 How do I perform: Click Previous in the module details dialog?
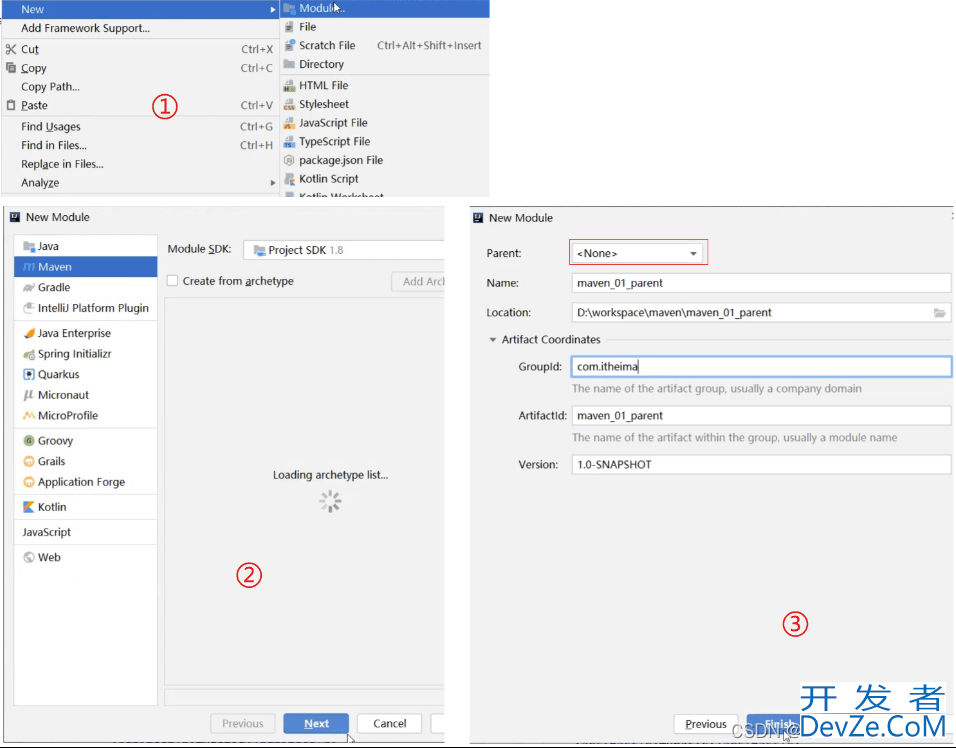705,724
